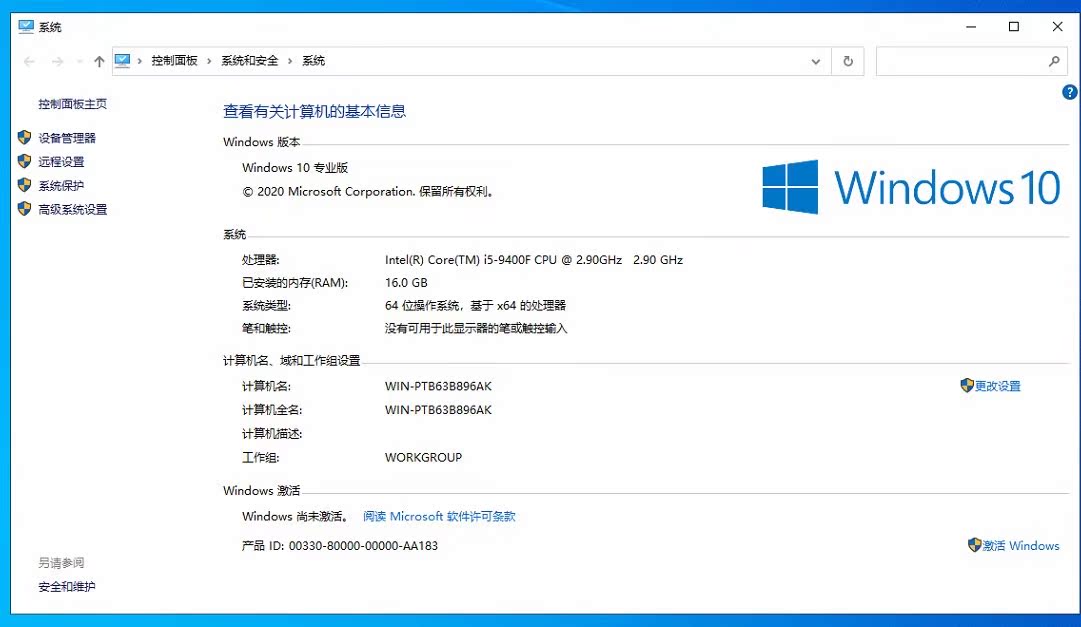Go up one level with up arrow
The height and width of the screenshot is (627, 1081).
coord(99,61)
